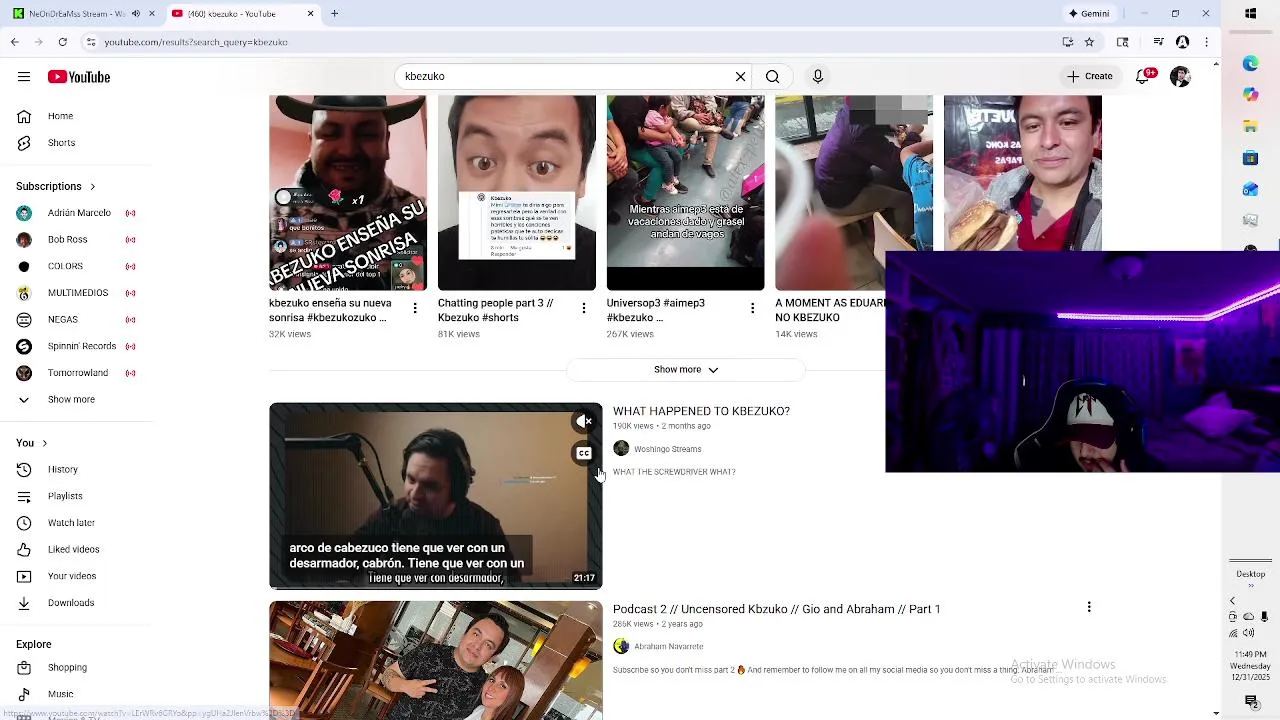The image size is (1280, 720).
Task: Open Bob Ross subscription channel
Action: (x=67, y=239)
